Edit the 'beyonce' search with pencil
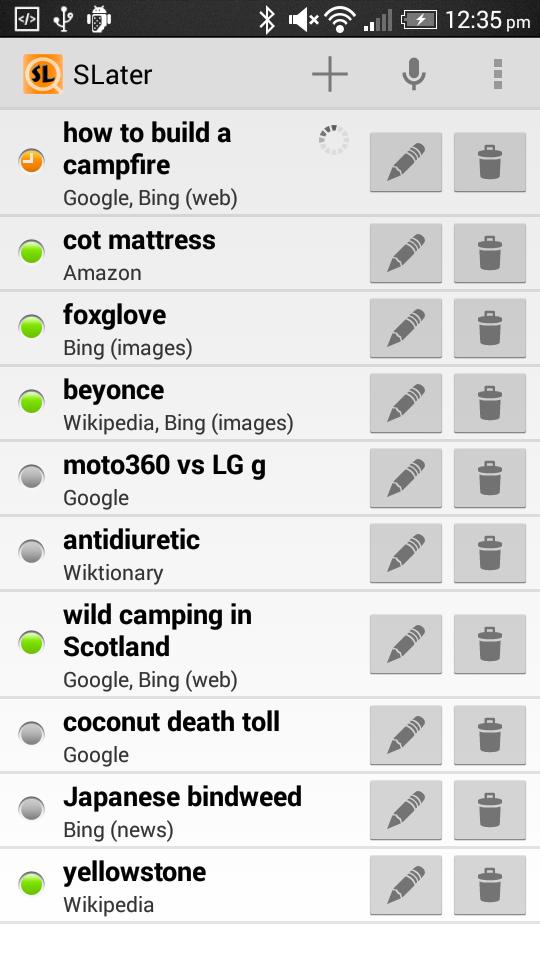The width and height of the screenshot is (540, 960). (406, 403)
